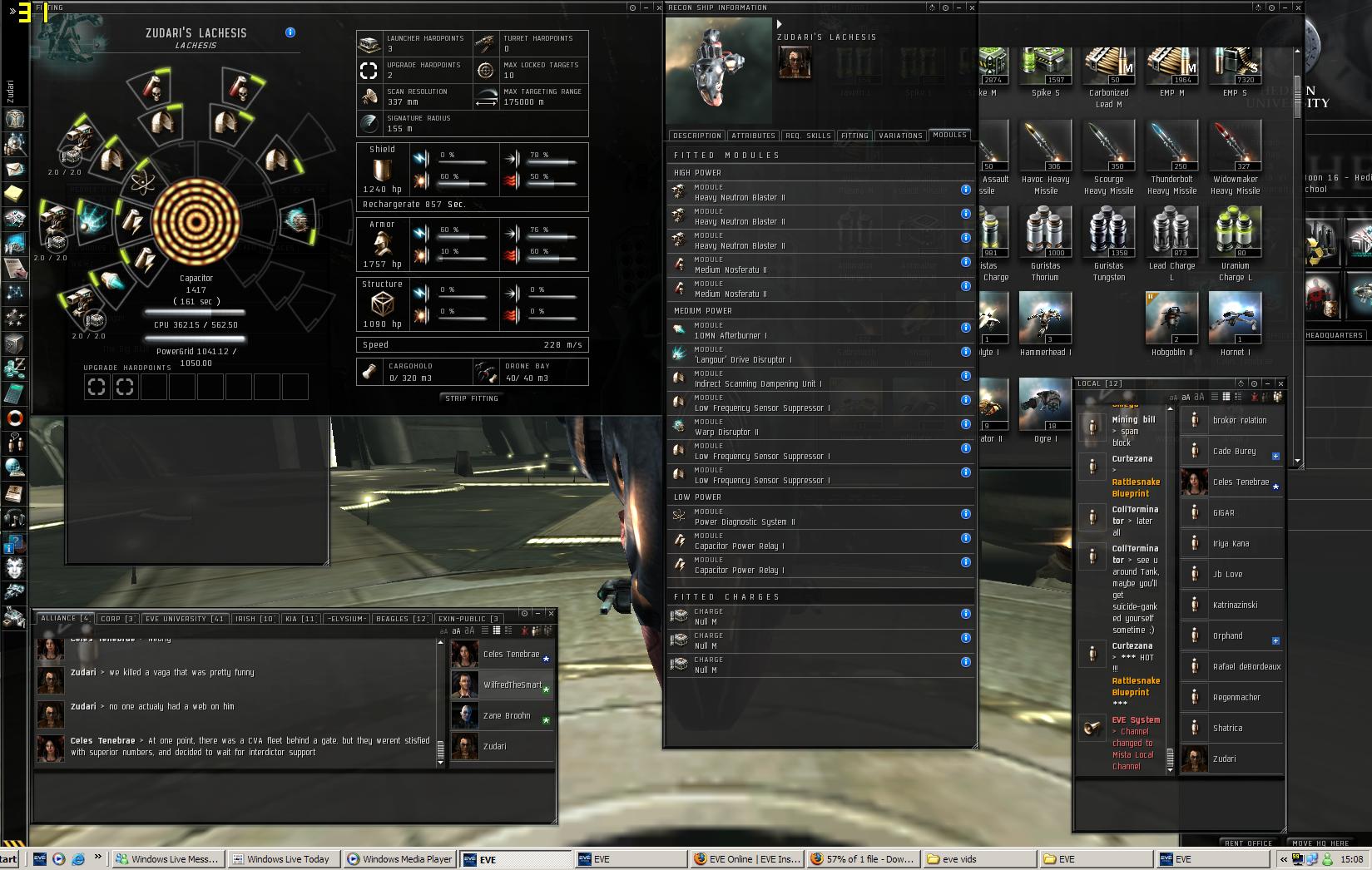1372x870 pixels.
Task: Set Alliance chat font to large
Action: [468, 630]
